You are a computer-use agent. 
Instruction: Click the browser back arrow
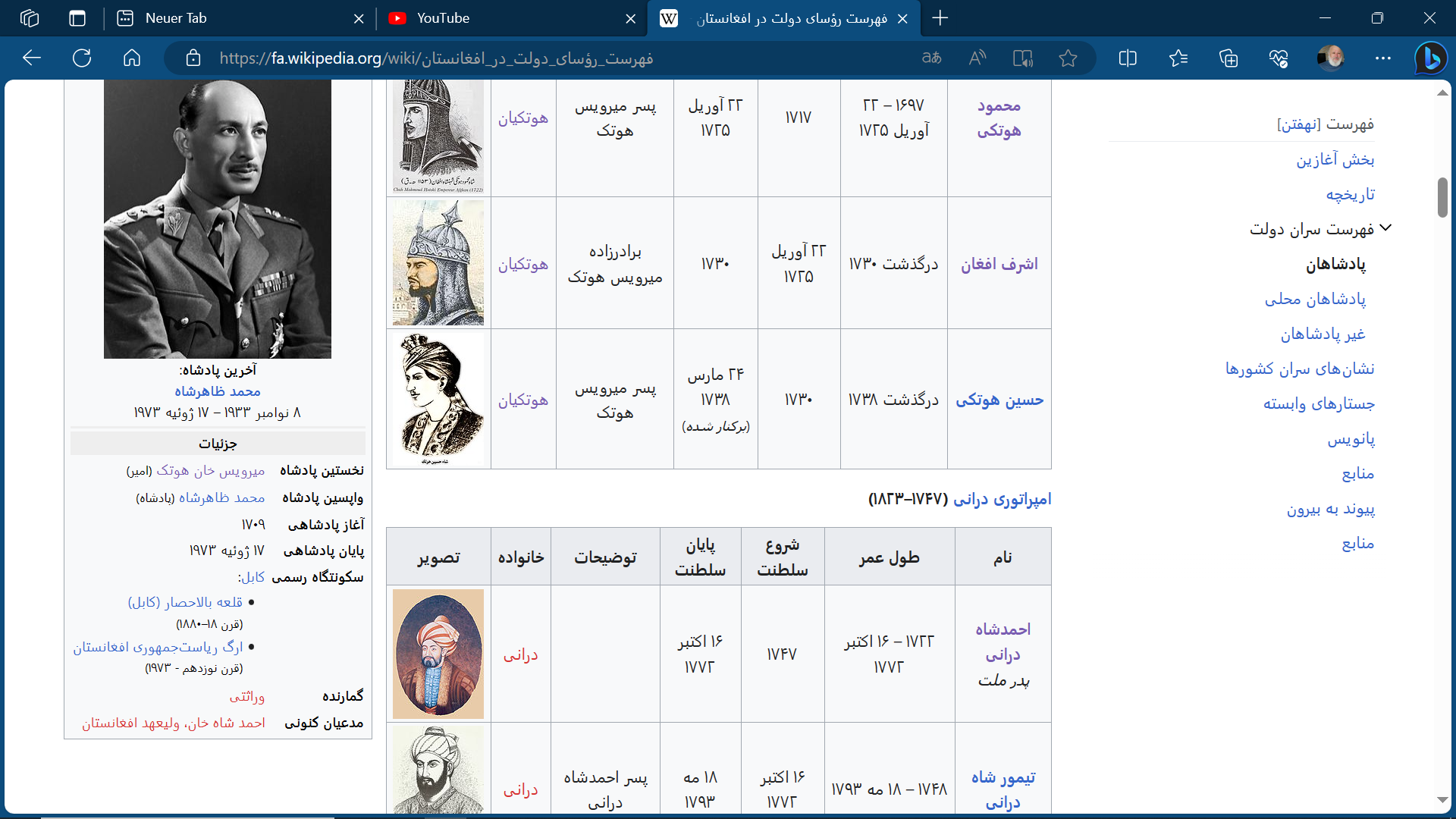point(32,58)
